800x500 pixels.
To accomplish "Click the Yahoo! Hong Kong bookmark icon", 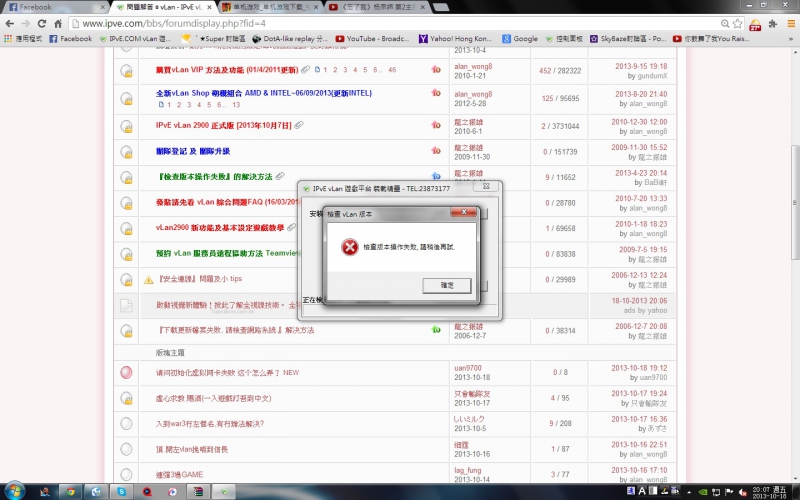I will [424, 39].
